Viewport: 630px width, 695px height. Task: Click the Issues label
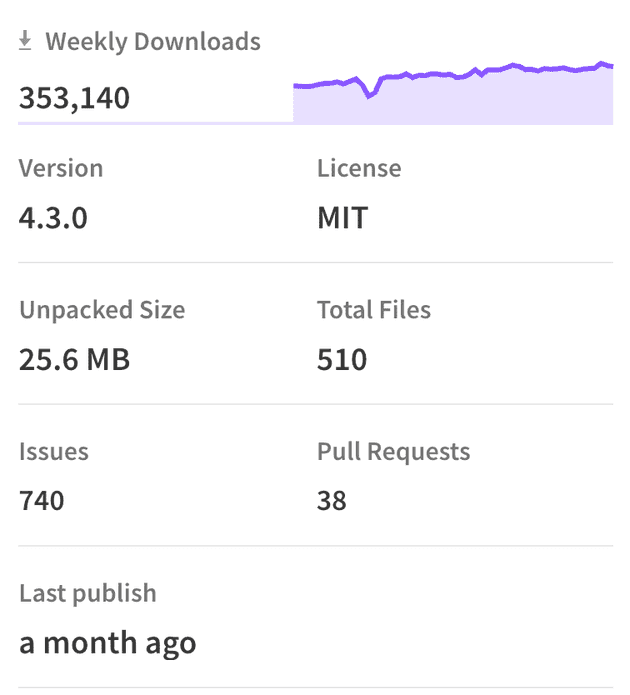pyautogui.click(x=54, y=452)
